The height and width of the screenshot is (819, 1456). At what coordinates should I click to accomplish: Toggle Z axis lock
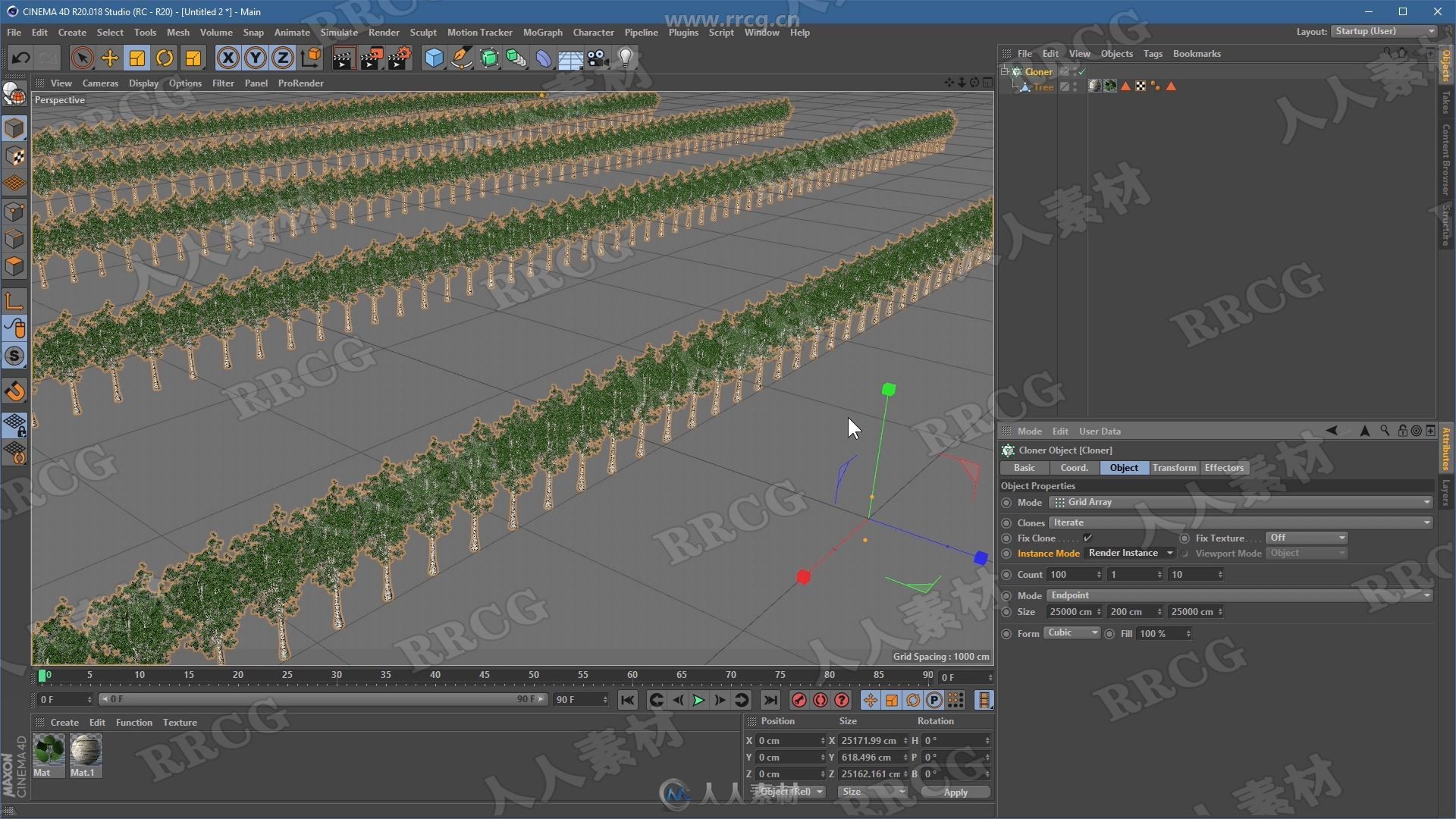point(283,58)
